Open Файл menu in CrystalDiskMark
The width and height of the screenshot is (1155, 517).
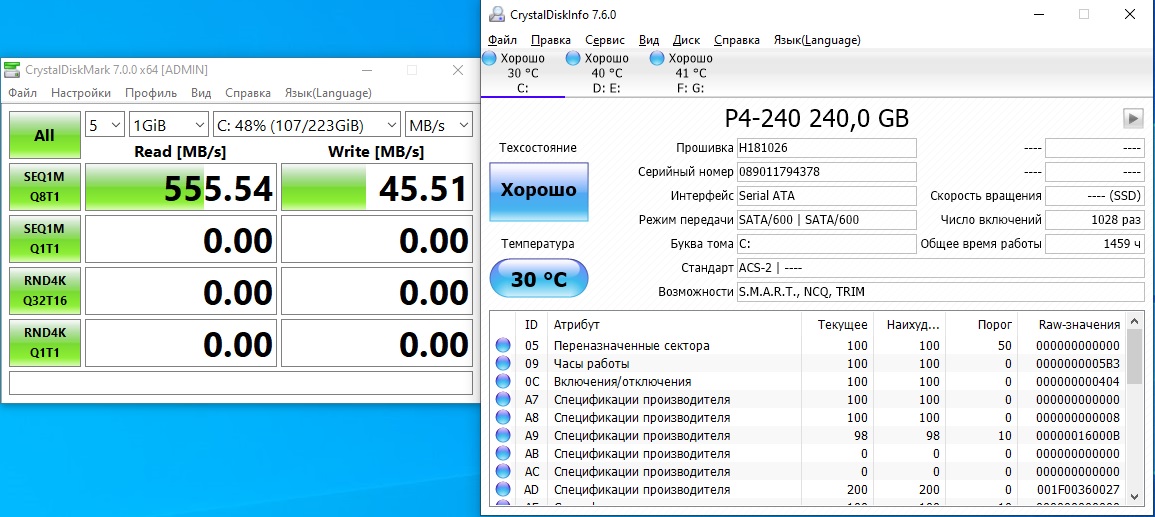(x=23, y=93)
